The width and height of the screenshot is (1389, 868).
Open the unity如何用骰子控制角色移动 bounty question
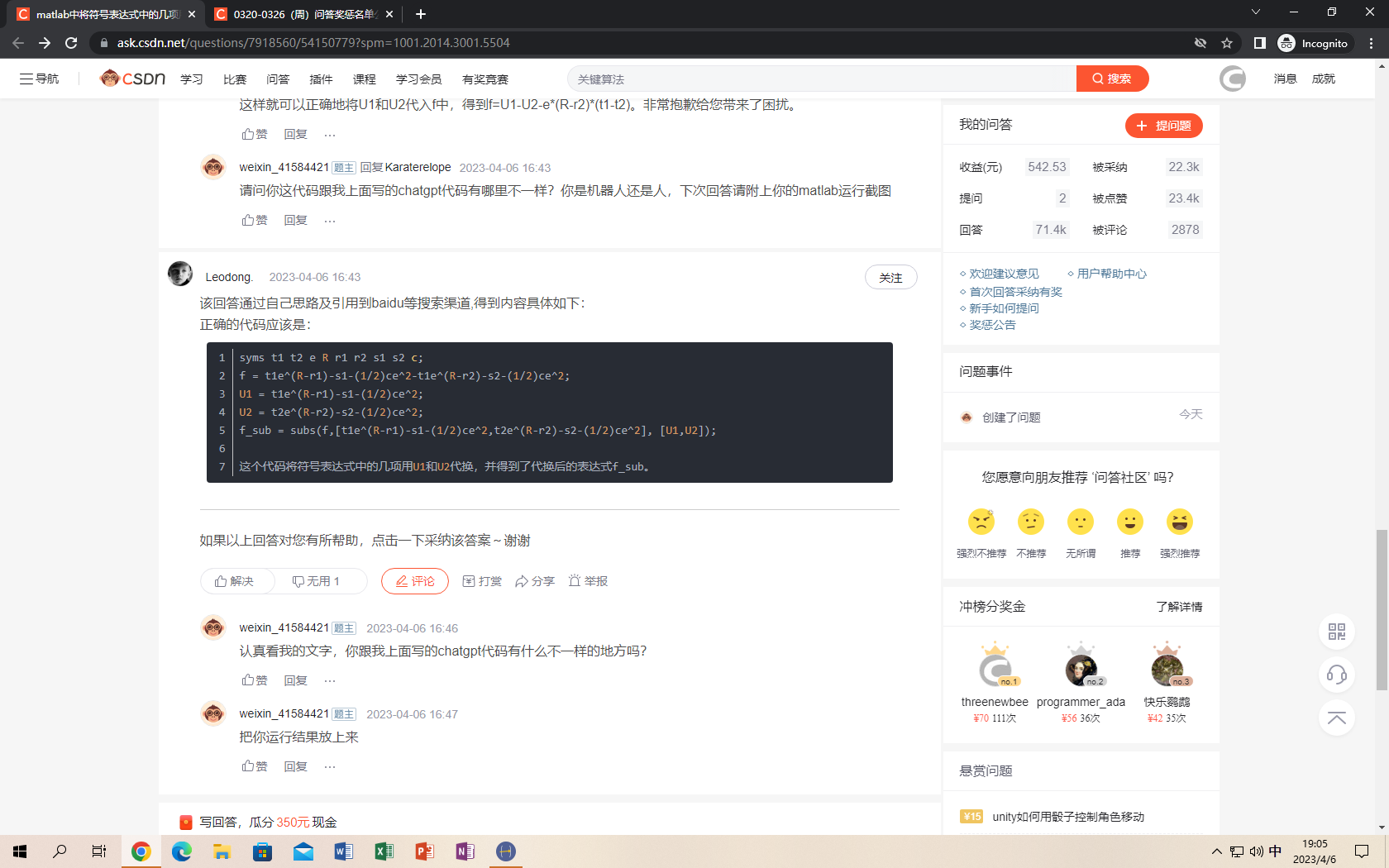(x=1068, y=817)
